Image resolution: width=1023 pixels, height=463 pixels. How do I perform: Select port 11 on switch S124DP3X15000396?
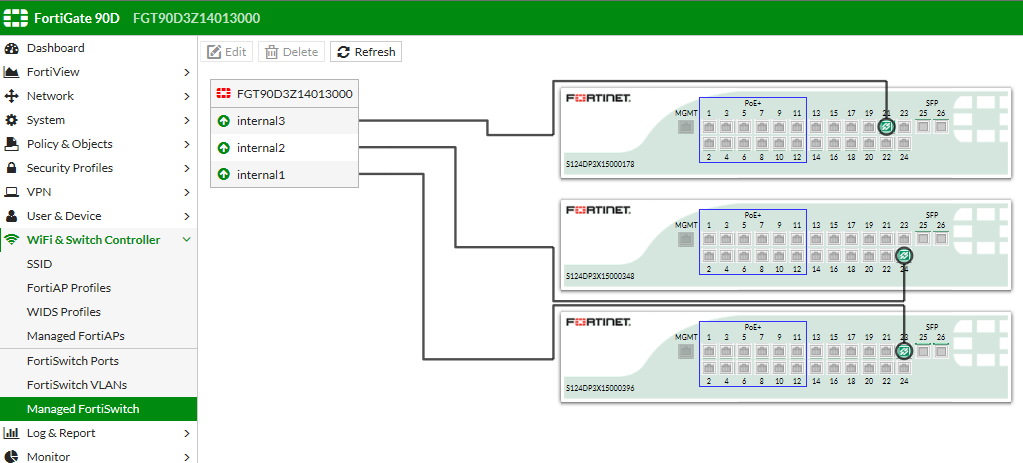pyautogui.click(x=797, y=351)
